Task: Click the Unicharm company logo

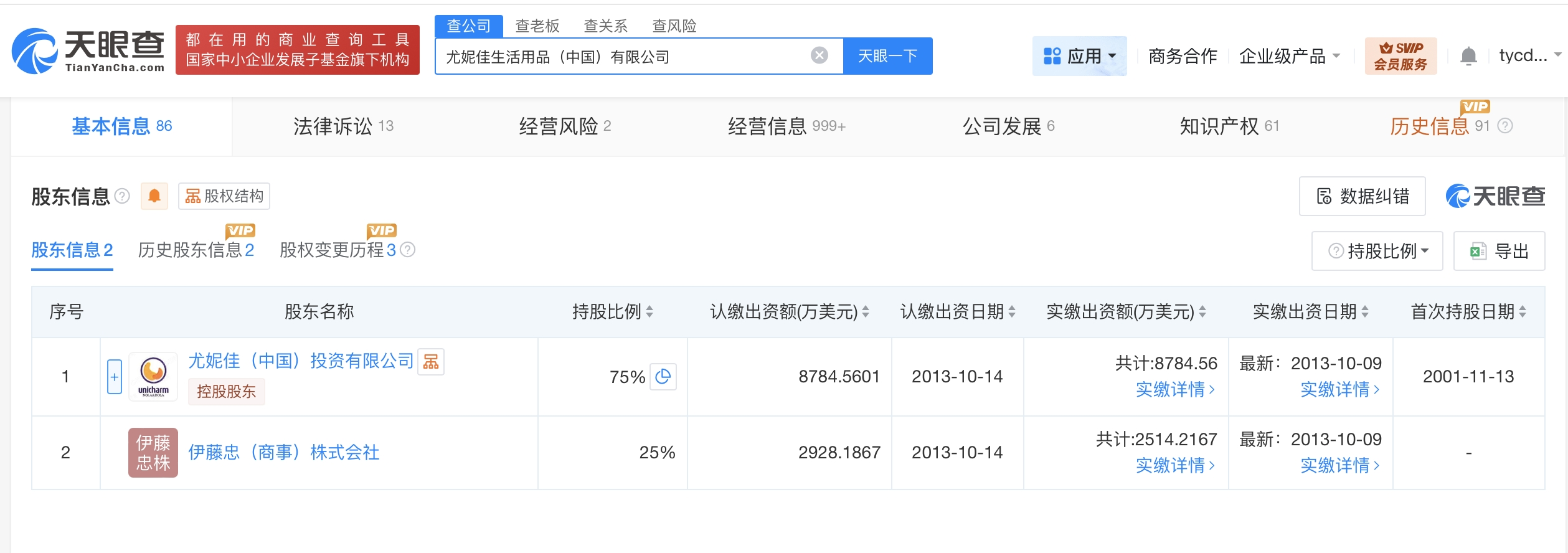Action: (x=153, y=377)
